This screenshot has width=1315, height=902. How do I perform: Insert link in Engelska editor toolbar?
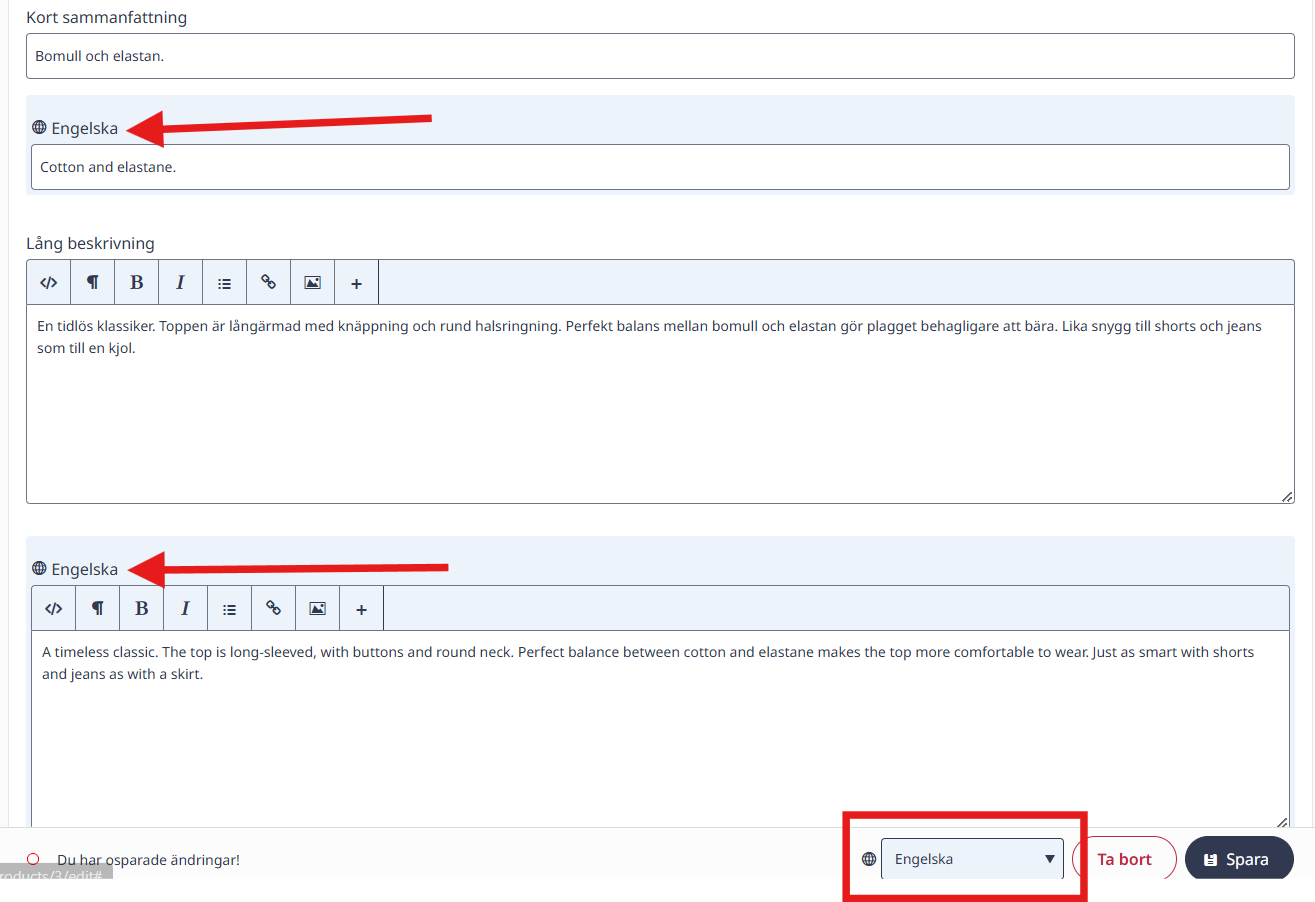(273, 608)
